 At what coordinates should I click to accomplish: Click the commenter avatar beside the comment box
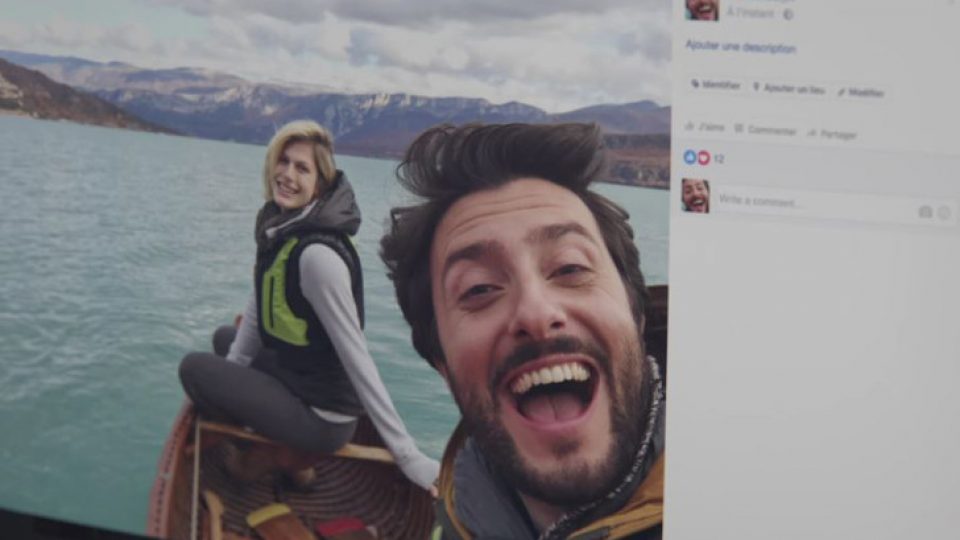pyautogui.click(x=696, y=196)
